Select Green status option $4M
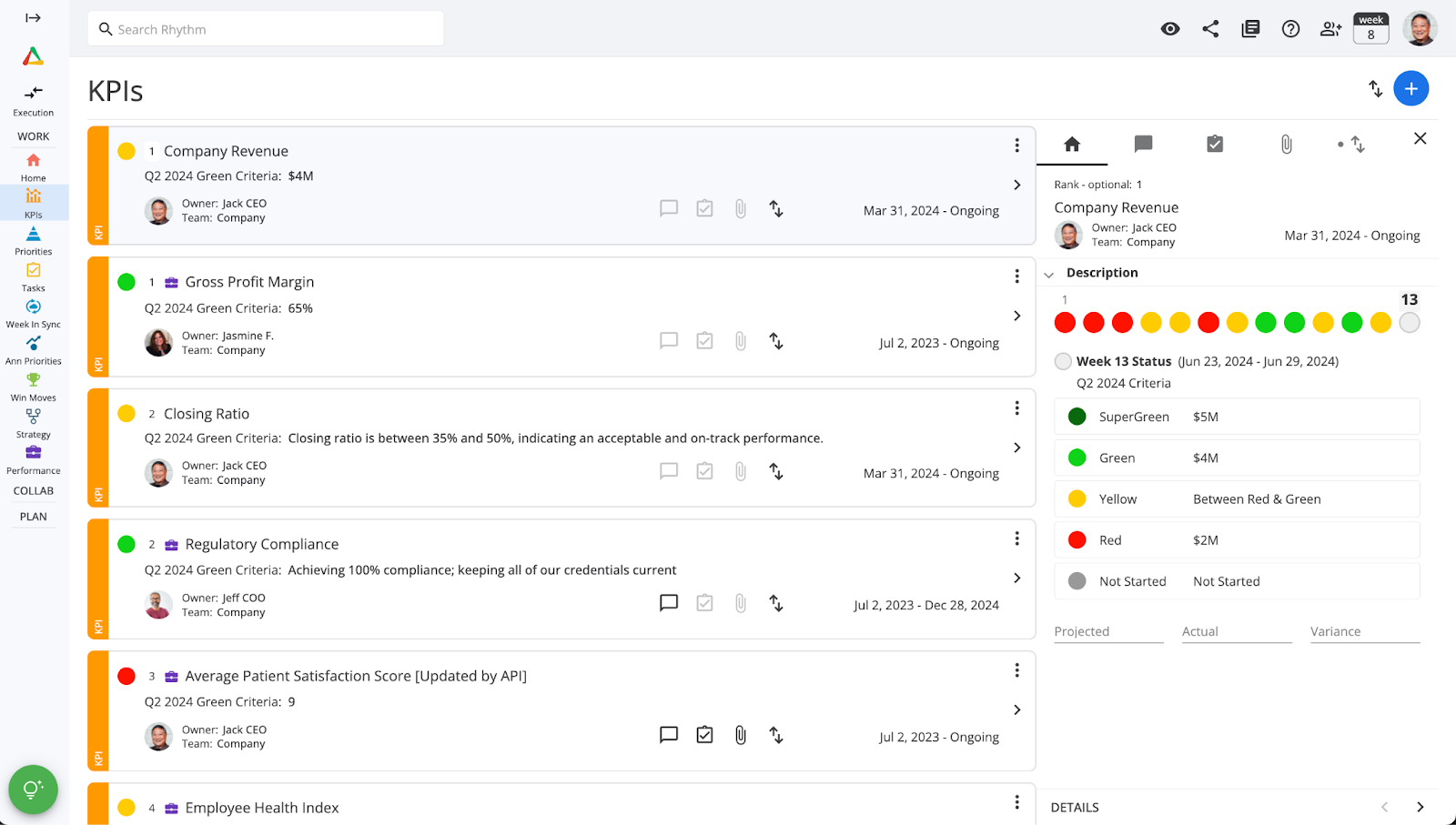The width and height of the screenshot is (1456, 825). pos(1237,458)
